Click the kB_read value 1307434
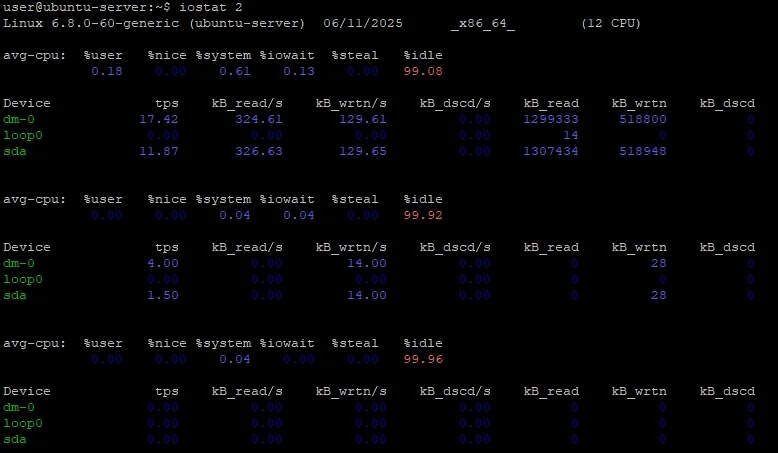The height and width of the screenshot is (453, 778). coord(551,151)
